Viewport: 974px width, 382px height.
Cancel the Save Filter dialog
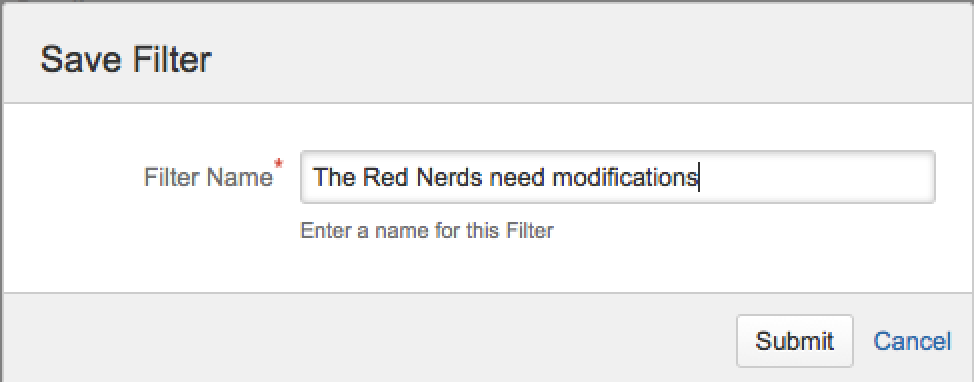point(912,341)
